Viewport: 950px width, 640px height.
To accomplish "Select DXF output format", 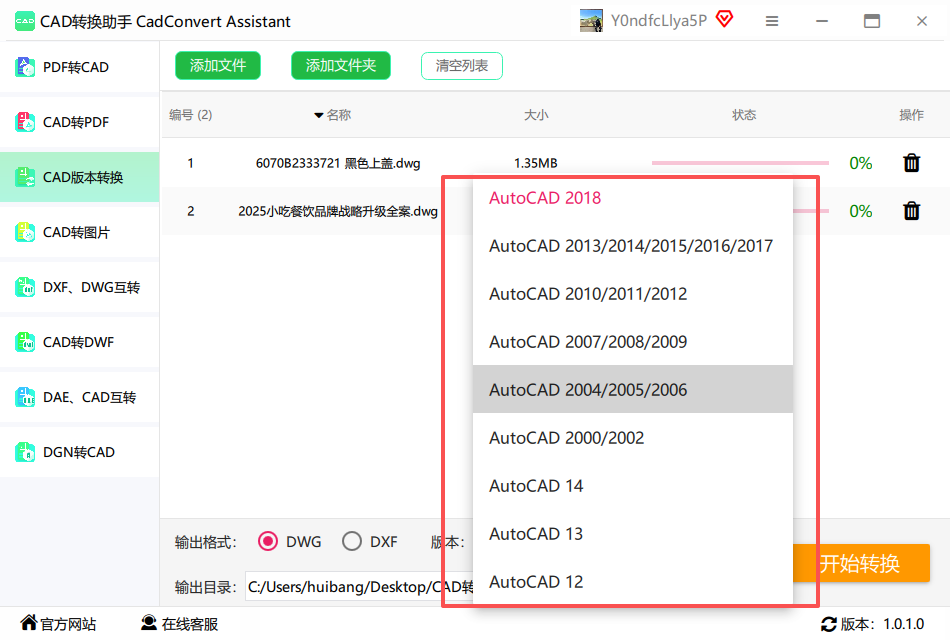I will click(351, 541).
